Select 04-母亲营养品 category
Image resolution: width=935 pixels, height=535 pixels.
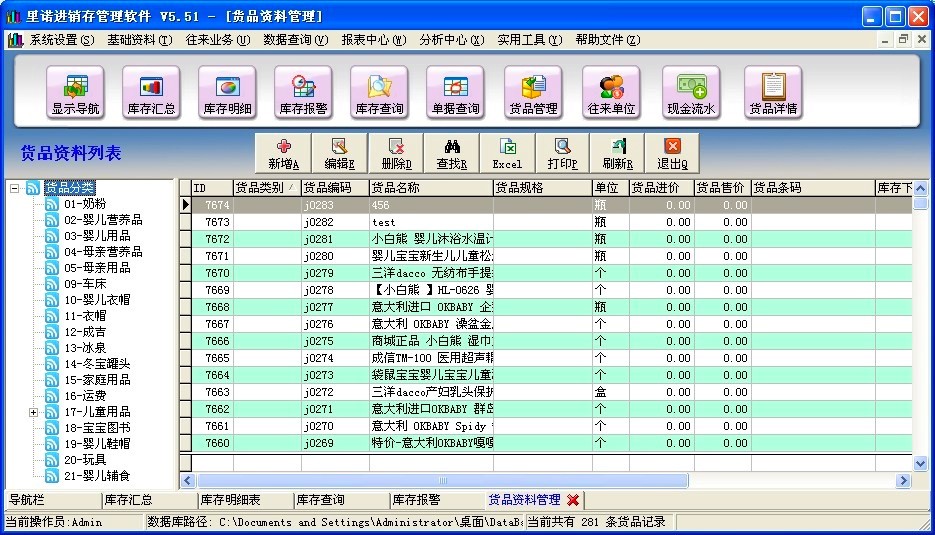(x=103, y=252)
